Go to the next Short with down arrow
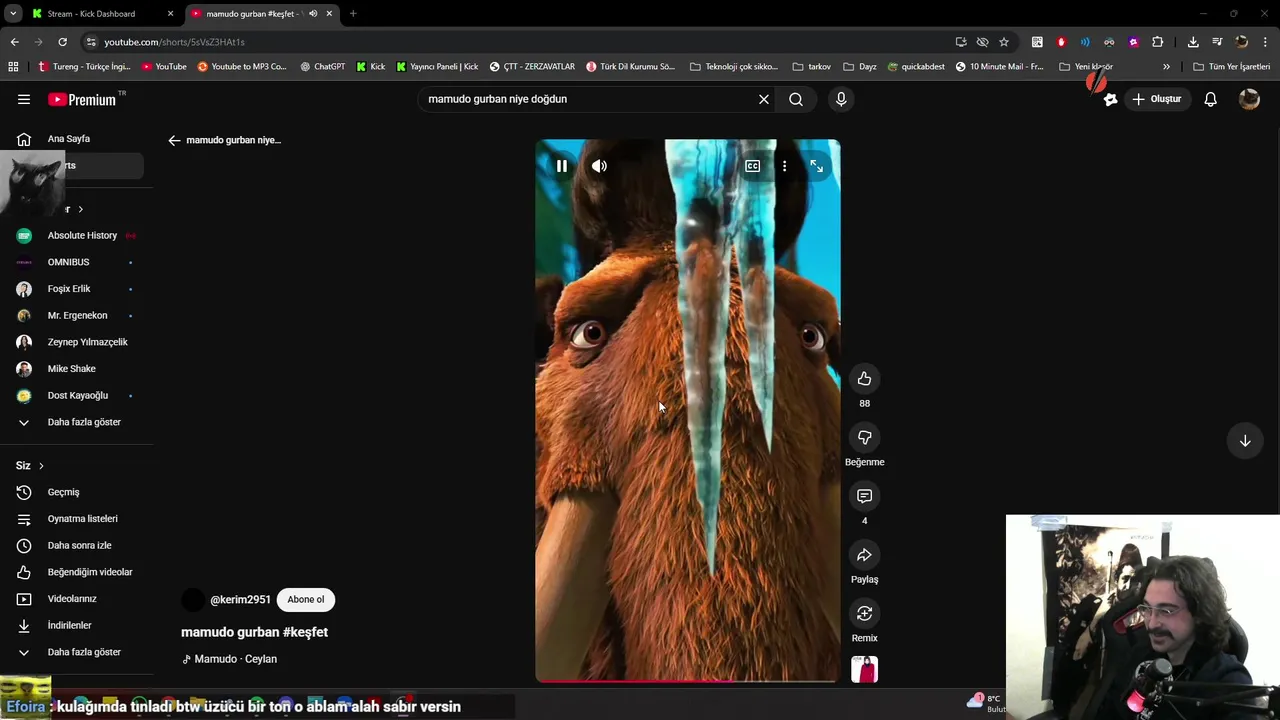This screenshot has width=1280, height=720. [1245, 441]
